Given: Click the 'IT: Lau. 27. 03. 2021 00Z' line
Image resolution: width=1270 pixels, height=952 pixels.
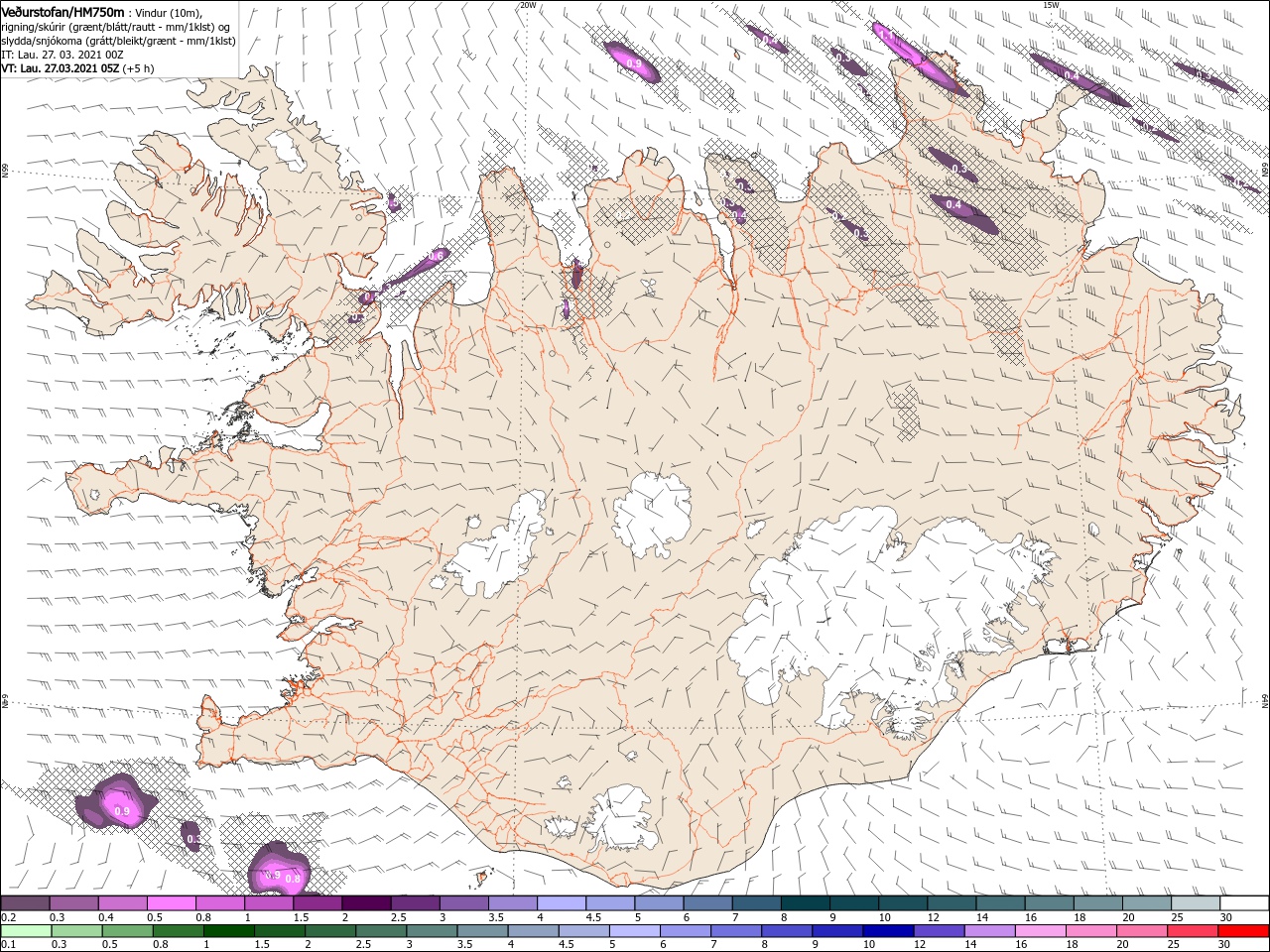Looking at the screenshot, I should pos(63,55).
